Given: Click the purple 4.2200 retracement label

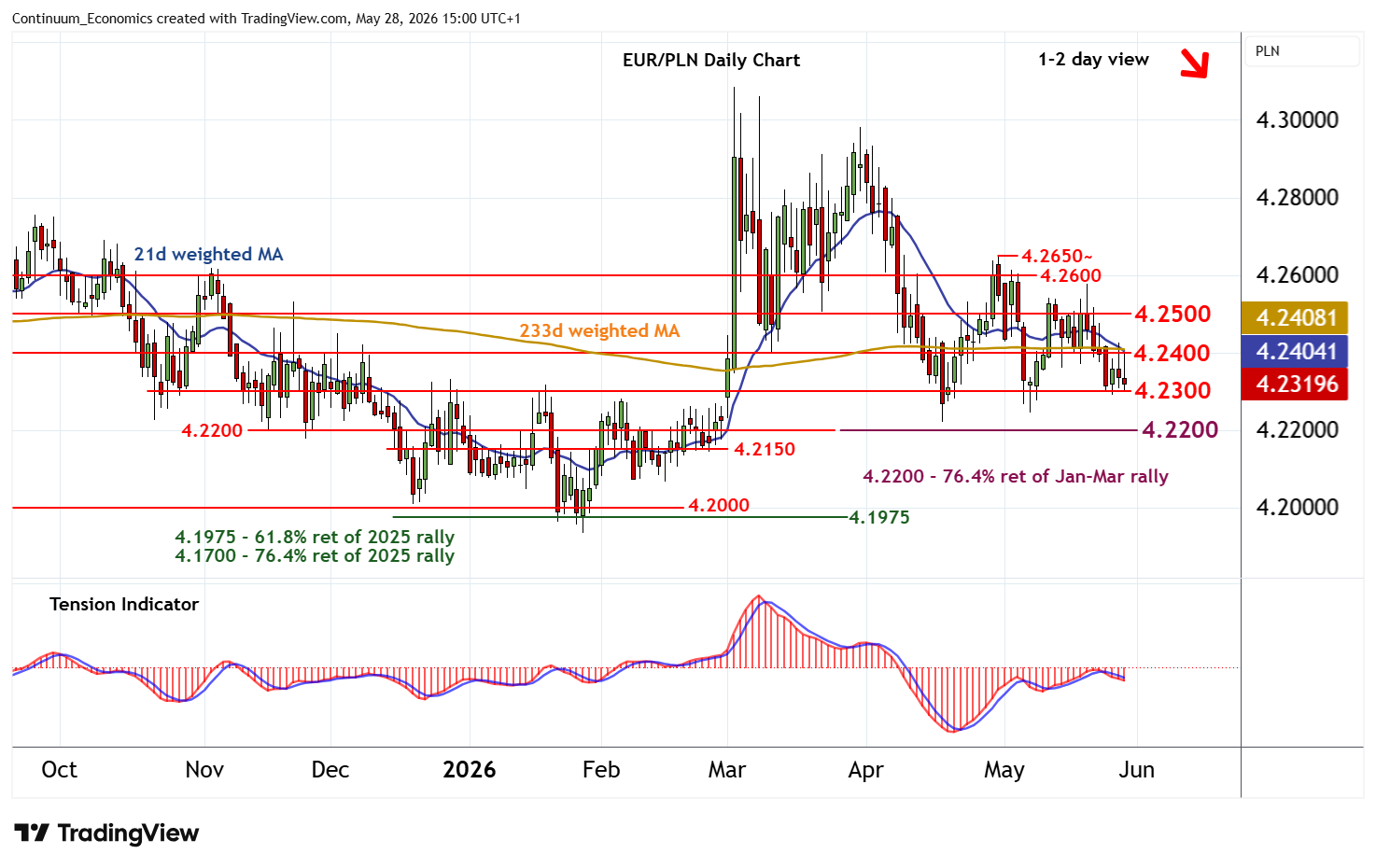Looking at the screenshot, I should pyautogui.click(x=1180, y=430).
